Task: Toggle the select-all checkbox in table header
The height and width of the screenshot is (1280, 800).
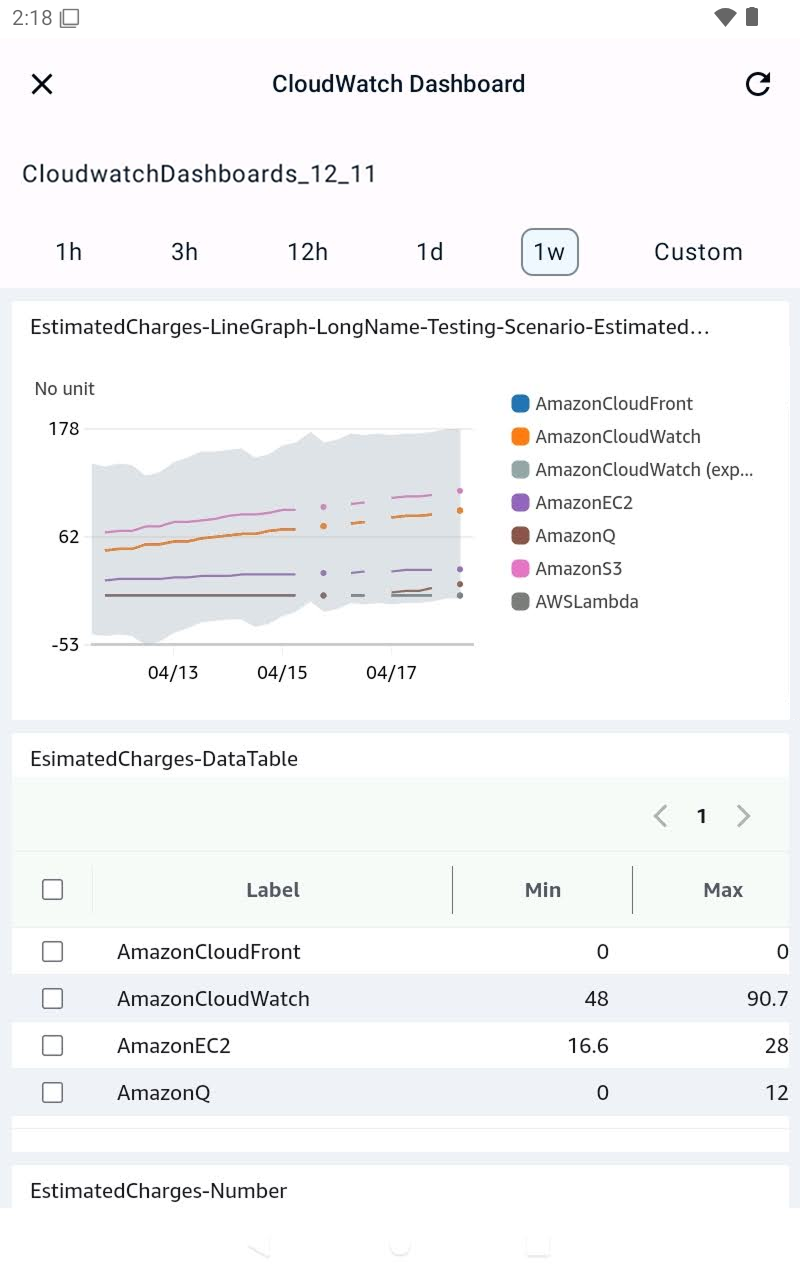Action: (53, 889)
